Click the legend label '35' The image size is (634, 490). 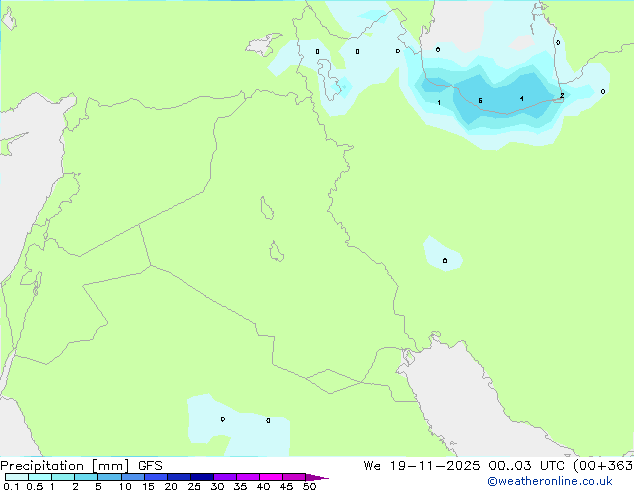tap(240, 486)
